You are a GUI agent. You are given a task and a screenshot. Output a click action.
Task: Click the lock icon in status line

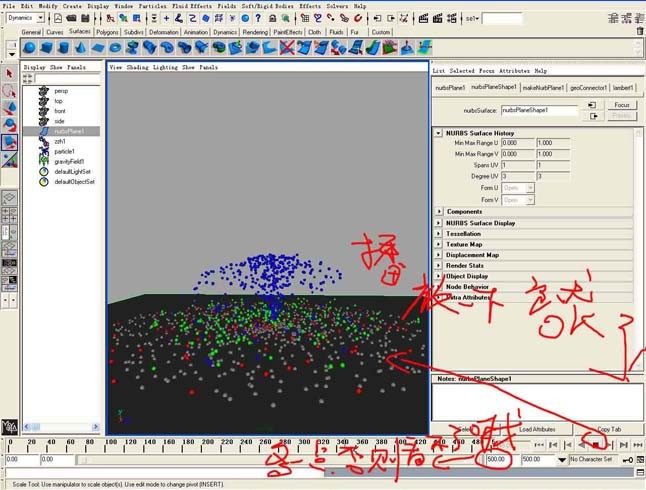point(272,18)
